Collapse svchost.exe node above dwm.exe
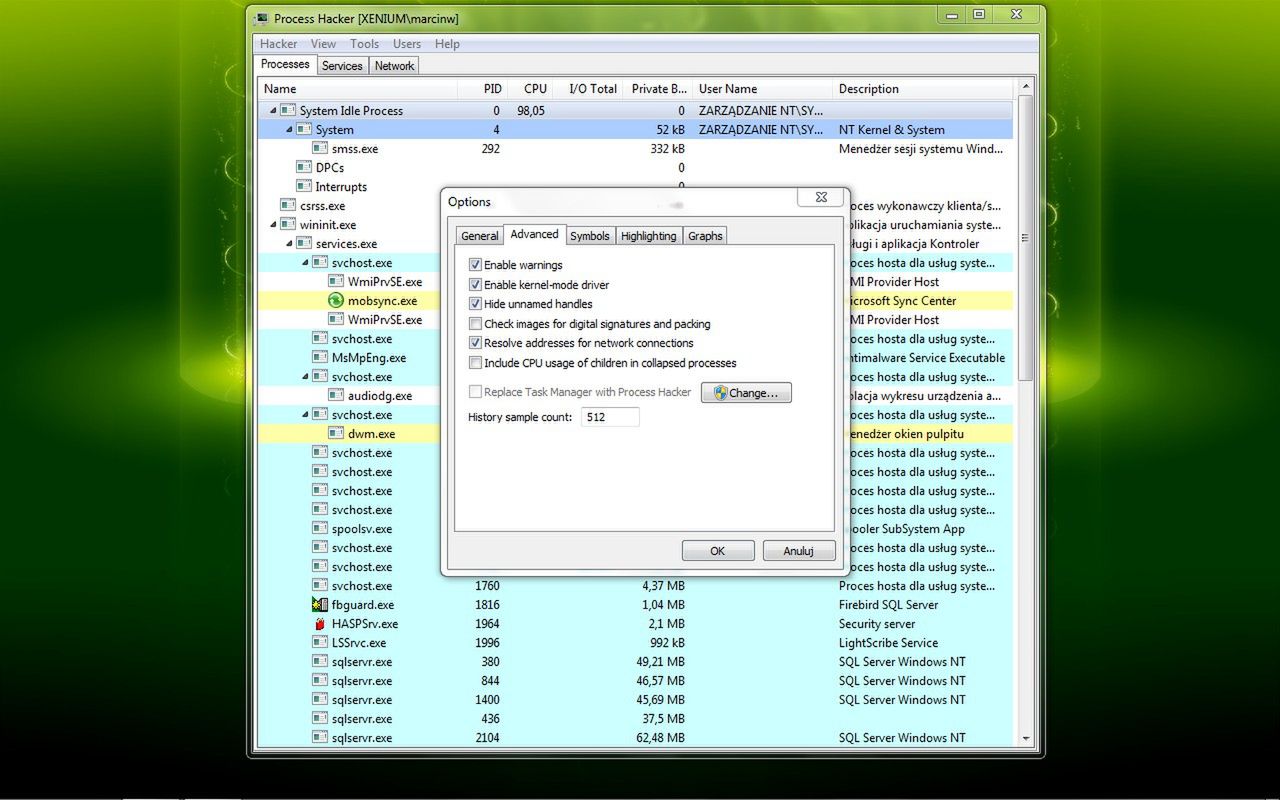The width and height of the screenshot is (1280, 800). click(305, 415)
